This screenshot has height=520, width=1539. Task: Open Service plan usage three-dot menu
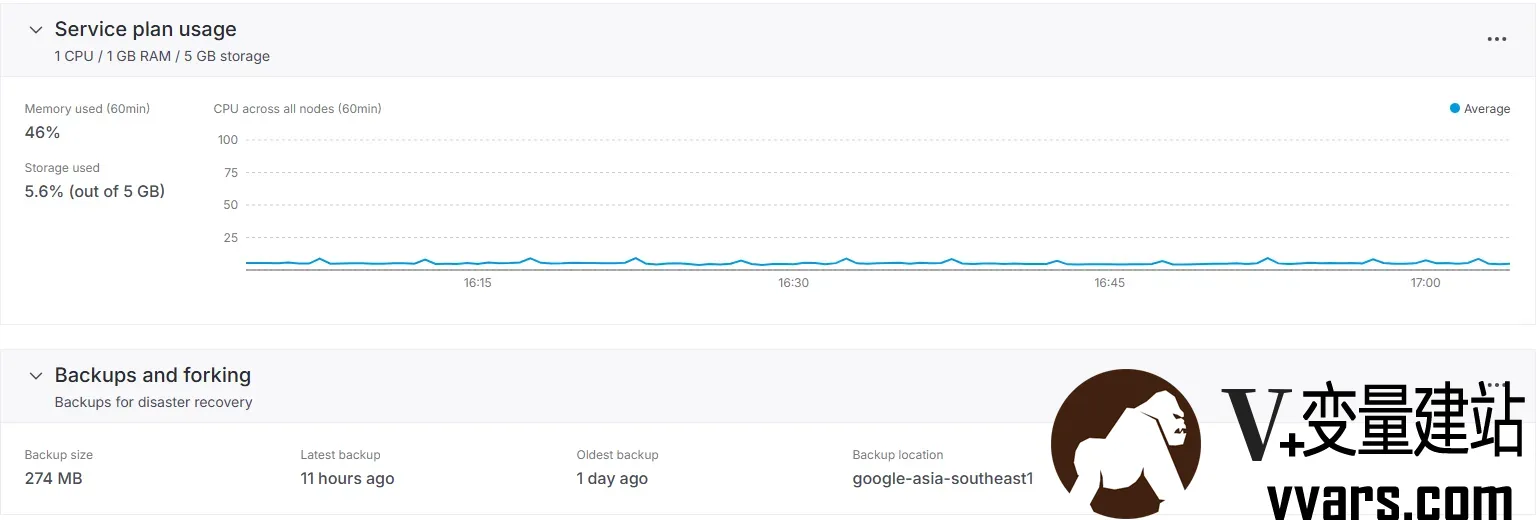pos(1496,39)
